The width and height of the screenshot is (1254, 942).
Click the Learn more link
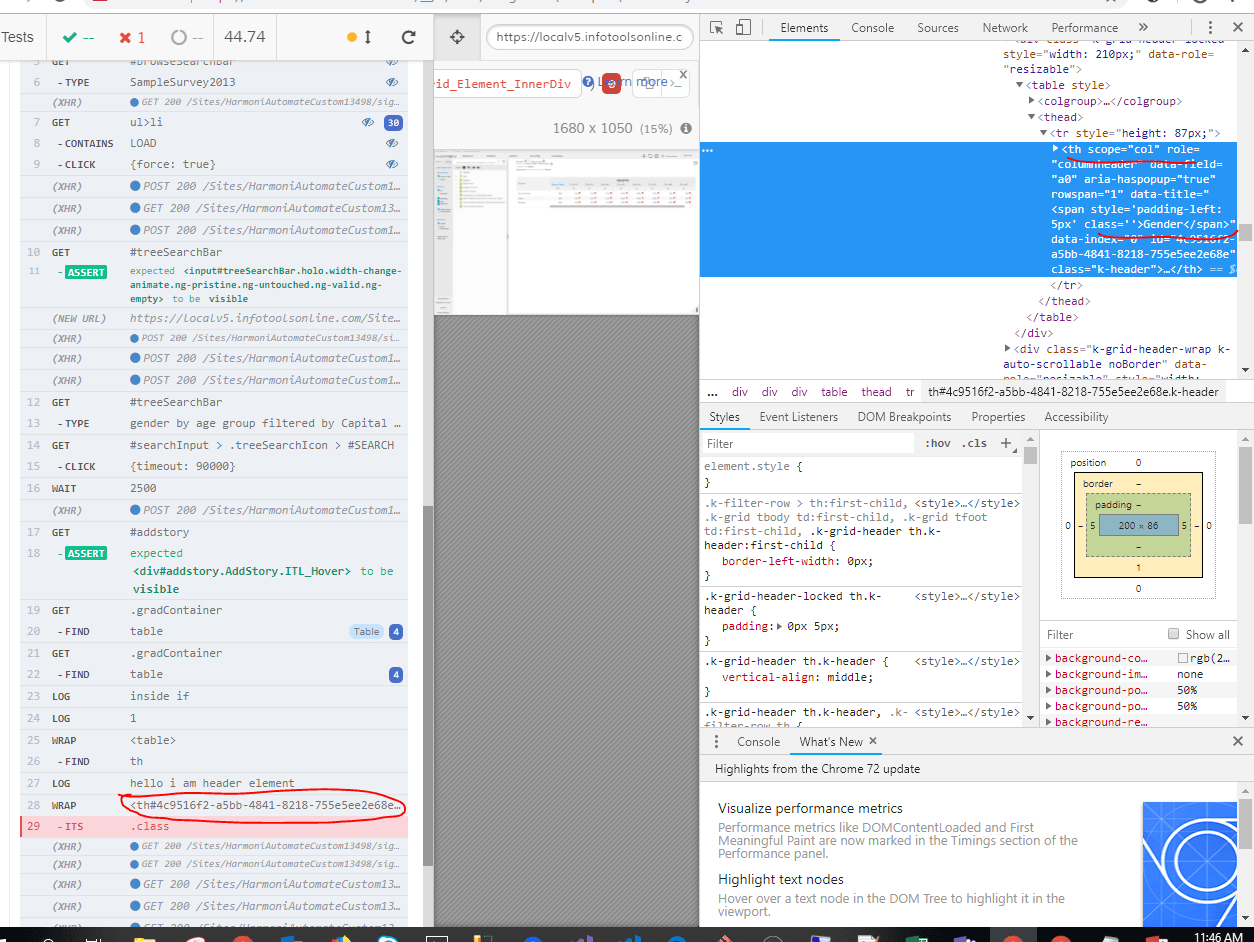(632, 82)
